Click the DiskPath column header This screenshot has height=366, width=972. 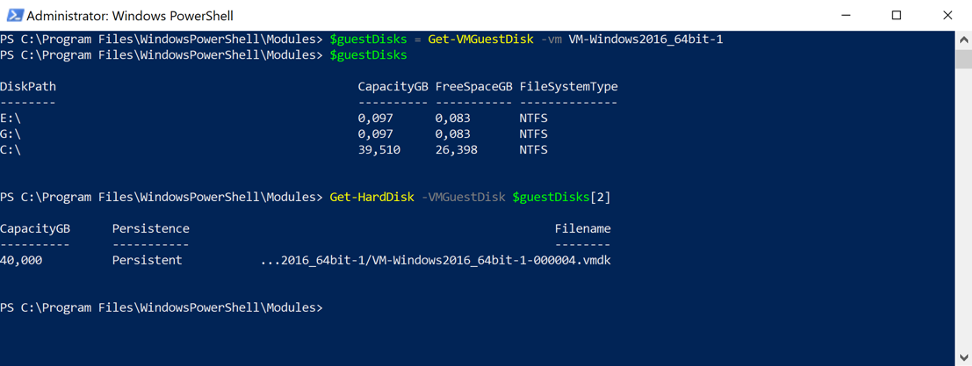click(28, 87)
